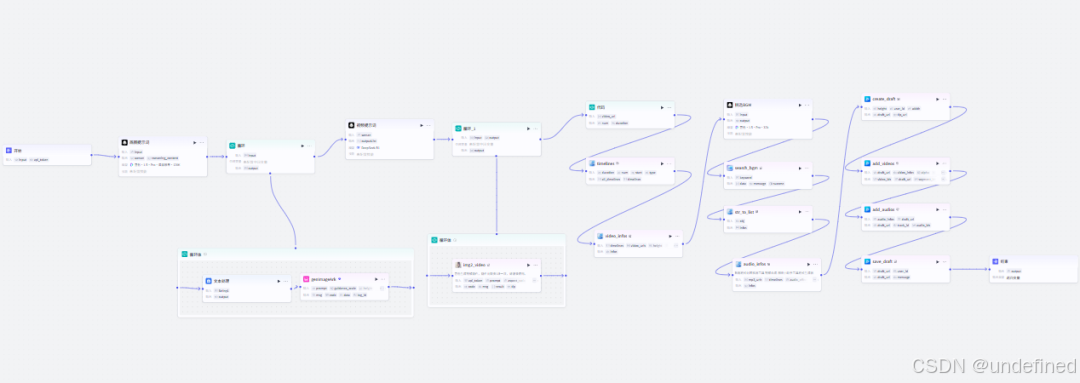This screenshot has width=1080, height=383.
Task: Open the add_videos node more-options menu
Action: 944,164
